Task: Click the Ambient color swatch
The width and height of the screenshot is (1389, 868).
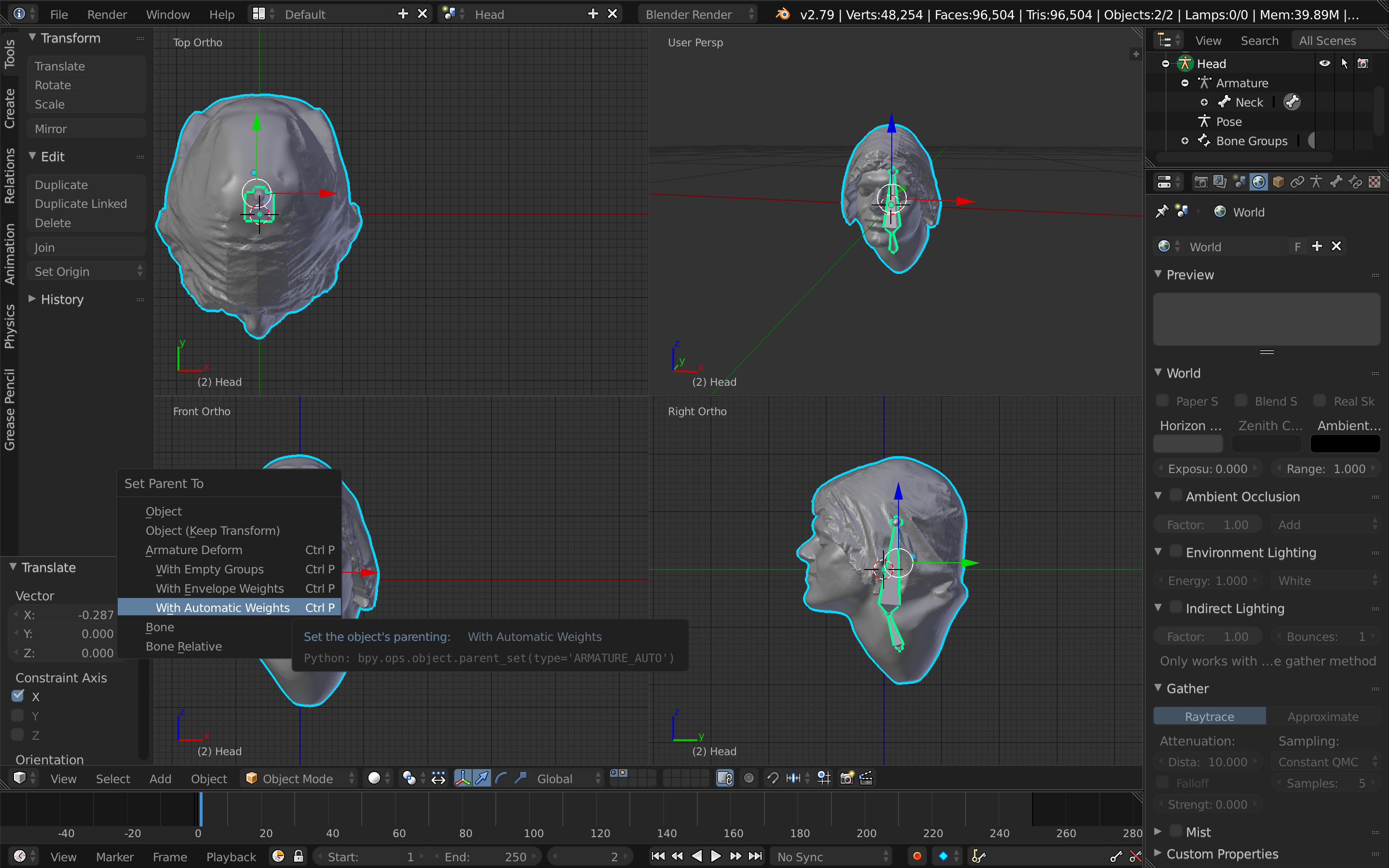Action: 1346,443
